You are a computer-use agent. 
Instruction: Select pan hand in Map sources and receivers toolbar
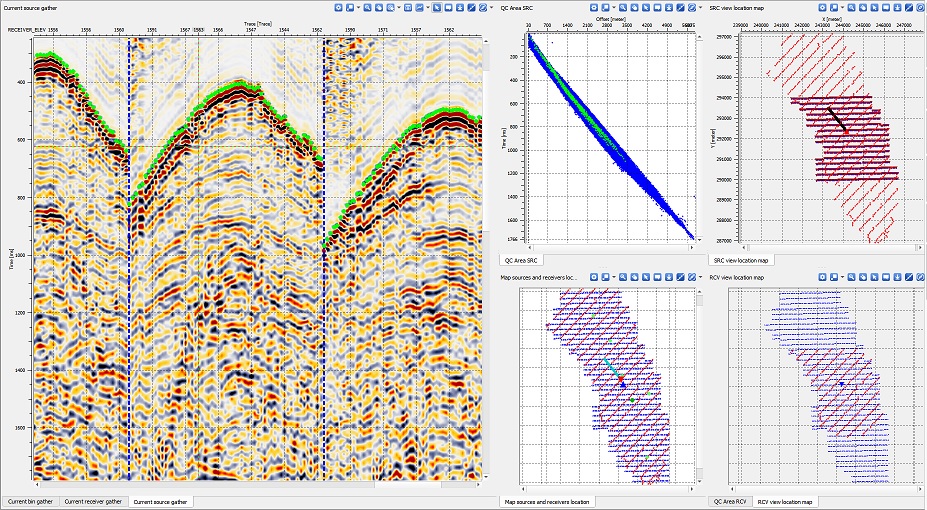tap(634, 277)
